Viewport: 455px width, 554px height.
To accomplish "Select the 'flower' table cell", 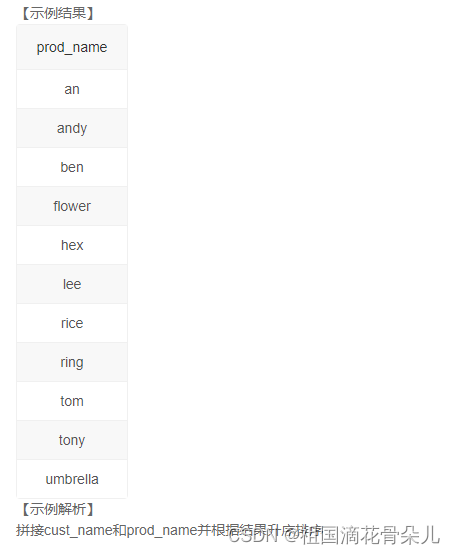I will [72, 206].
